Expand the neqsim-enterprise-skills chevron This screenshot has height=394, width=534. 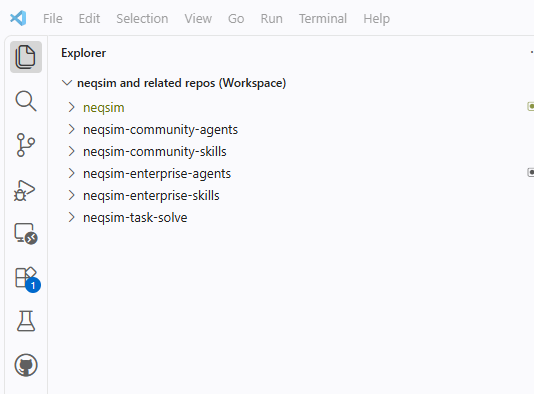[71, 195]
